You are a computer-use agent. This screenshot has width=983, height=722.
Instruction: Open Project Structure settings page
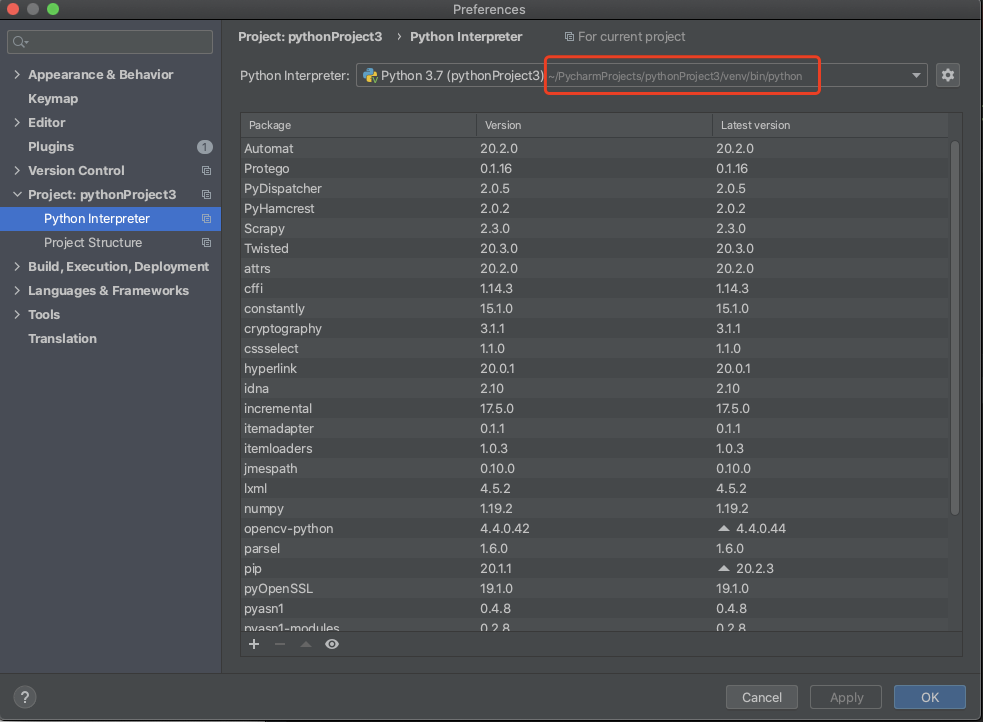pyautogui.click(x=93, y=243)
